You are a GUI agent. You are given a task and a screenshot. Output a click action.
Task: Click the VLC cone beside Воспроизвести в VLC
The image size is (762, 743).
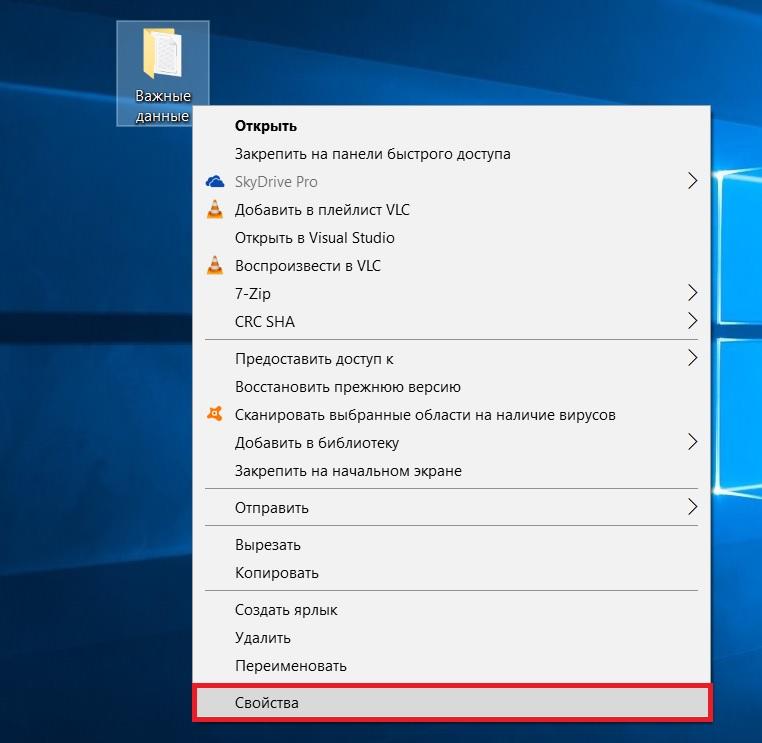coord(215,266)
